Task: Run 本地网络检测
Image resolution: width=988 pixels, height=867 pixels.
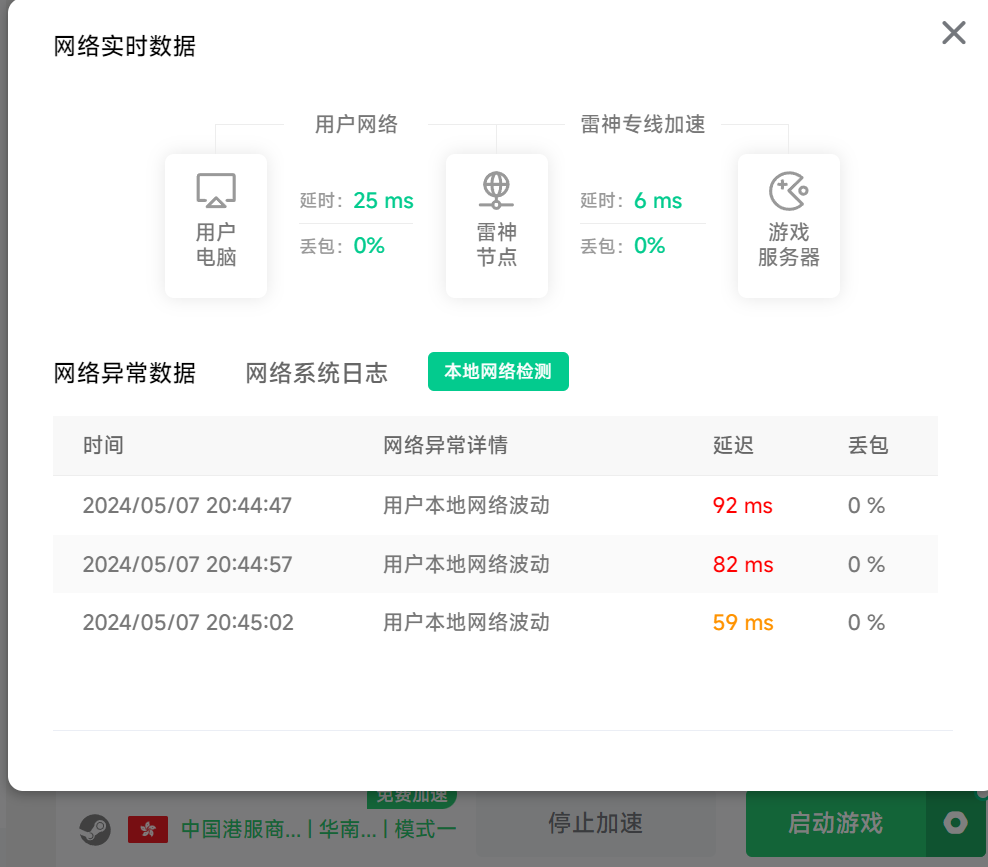Action: tap(498, 372)
